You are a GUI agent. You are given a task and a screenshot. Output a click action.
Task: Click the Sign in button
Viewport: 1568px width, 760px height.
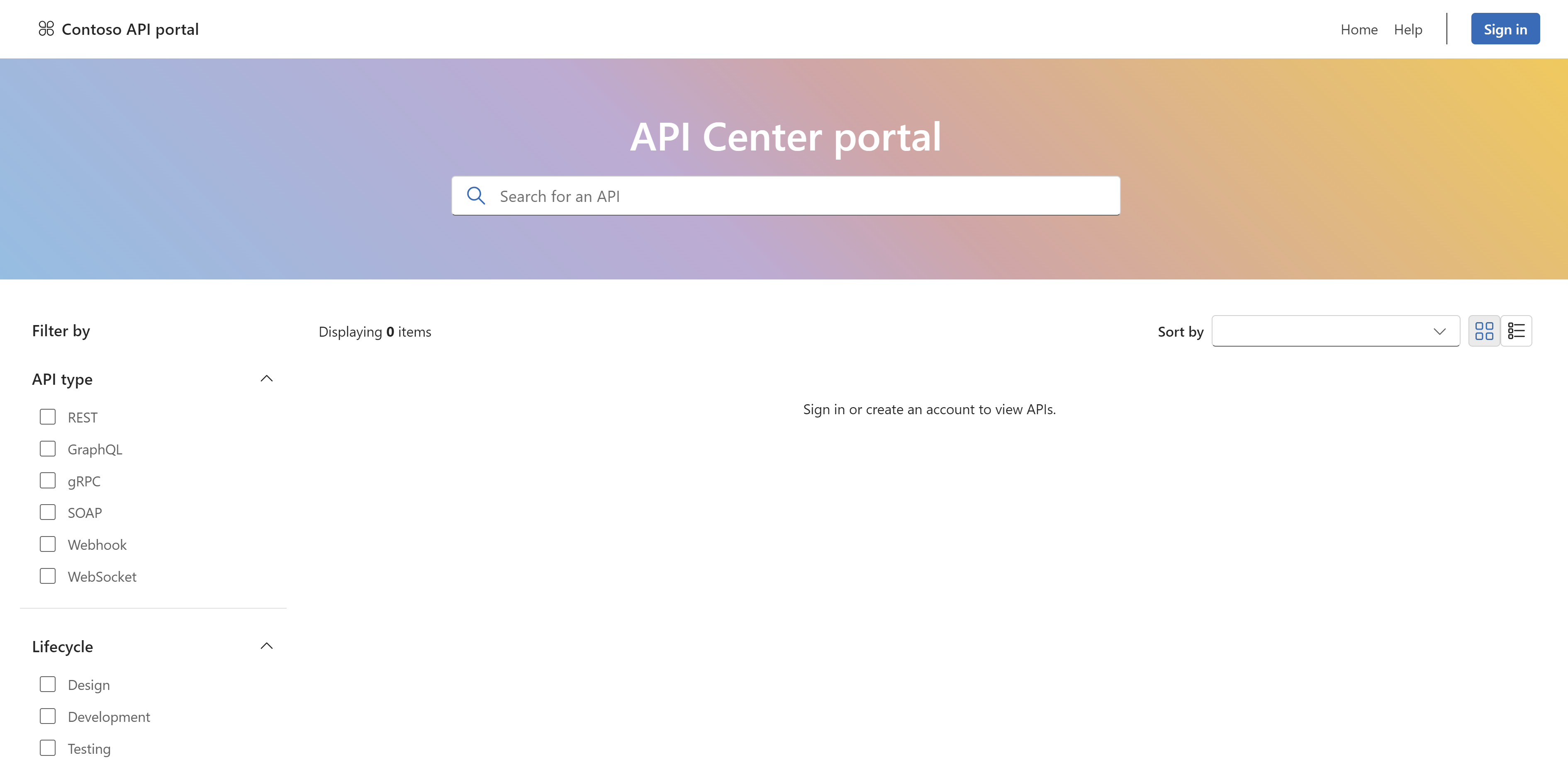1503,28
